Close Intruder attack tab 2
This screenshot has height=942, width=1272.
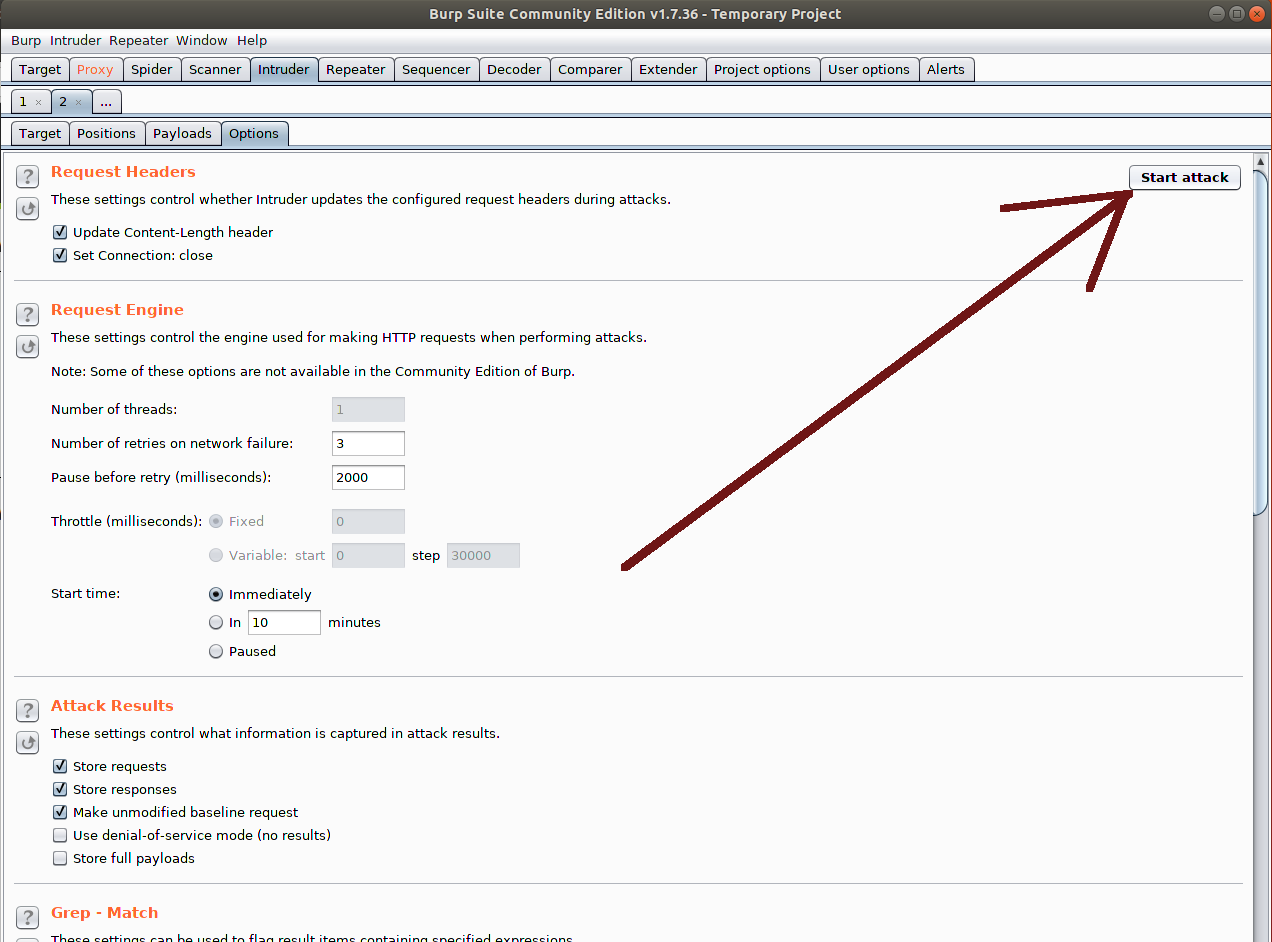point(78,102)
